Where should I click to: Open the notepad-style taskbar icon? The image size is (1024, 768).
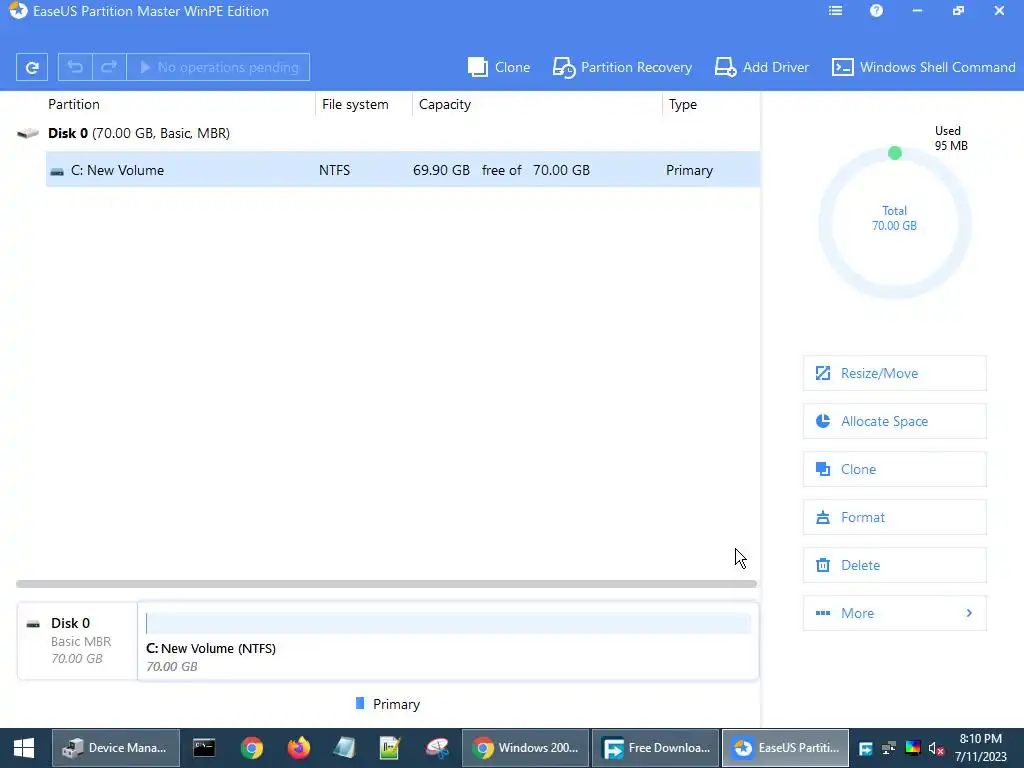pyautogui.click(x=344, y=748)
